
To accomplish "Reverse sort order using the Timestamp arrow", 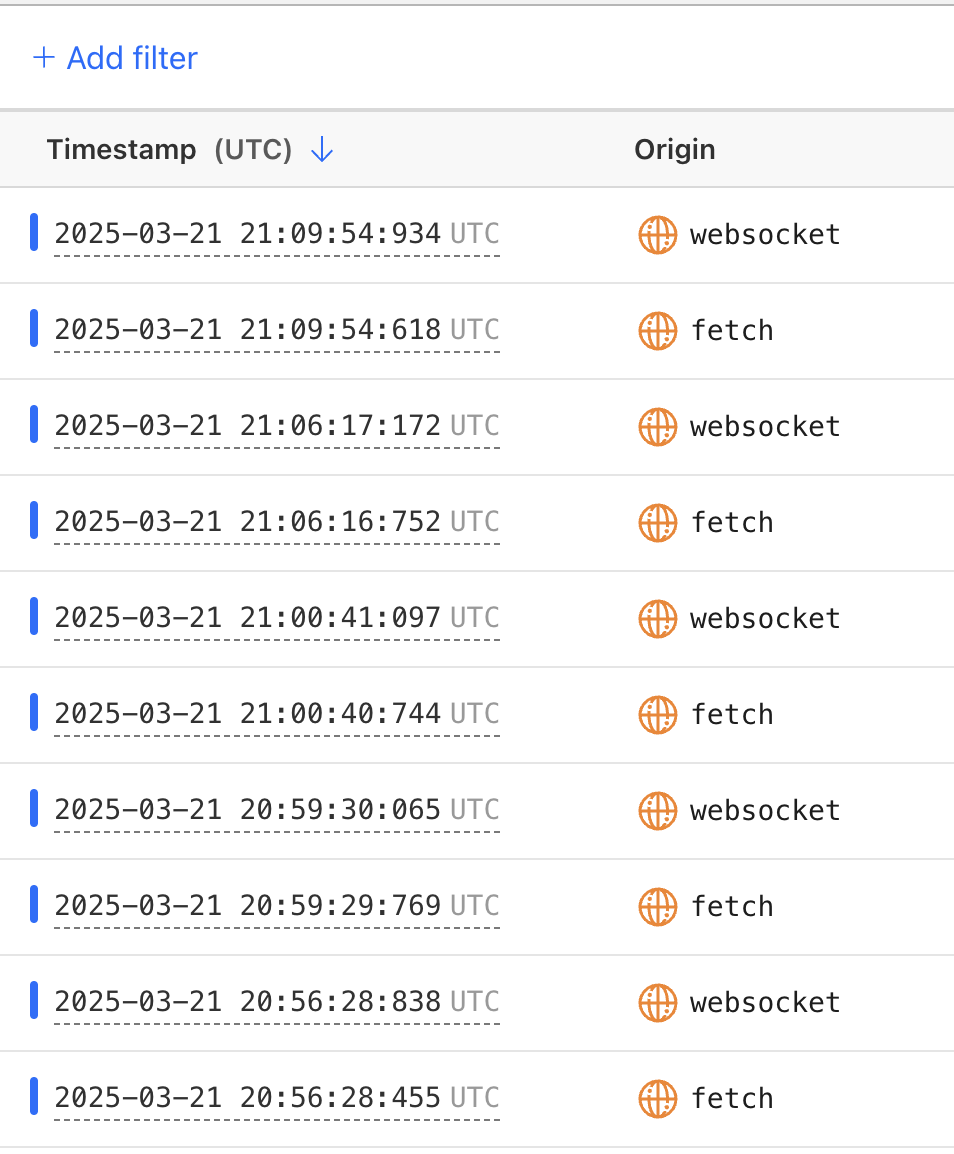I will [x=321, y=149].
